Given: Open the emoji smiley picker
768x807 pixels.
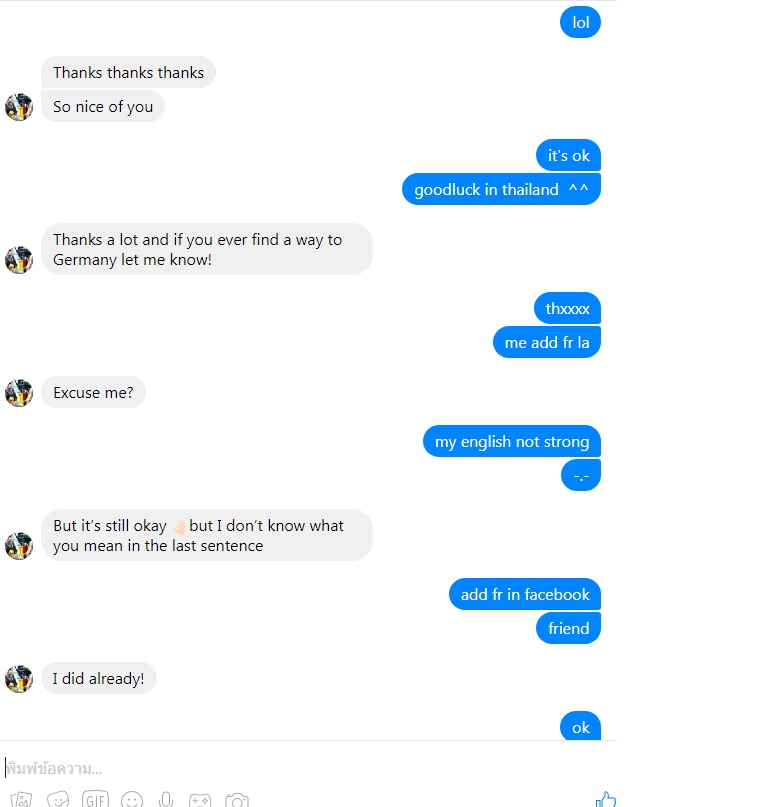Looking at the screenshot, I should click(132, 799).
